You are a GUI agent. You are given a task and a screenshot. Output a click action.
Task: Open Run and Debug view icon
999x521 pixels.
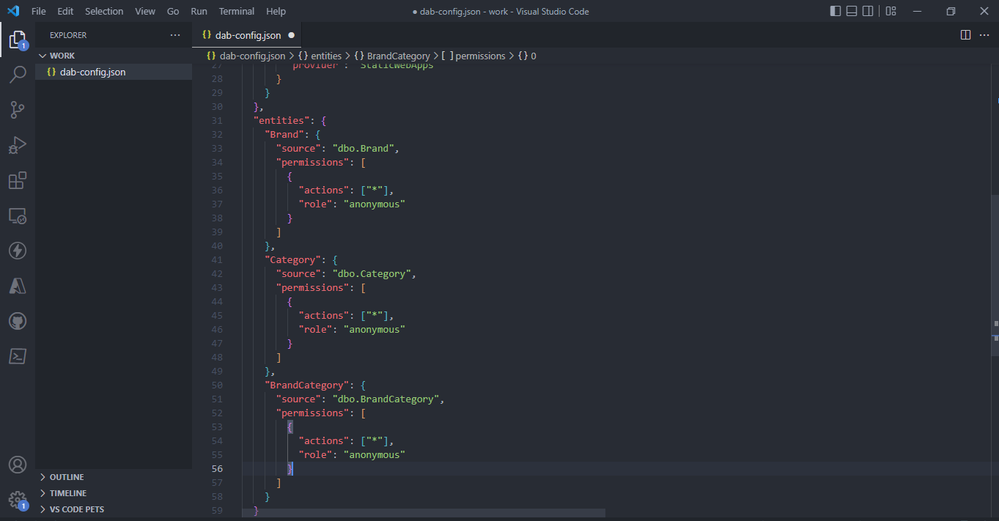(17, 145)
